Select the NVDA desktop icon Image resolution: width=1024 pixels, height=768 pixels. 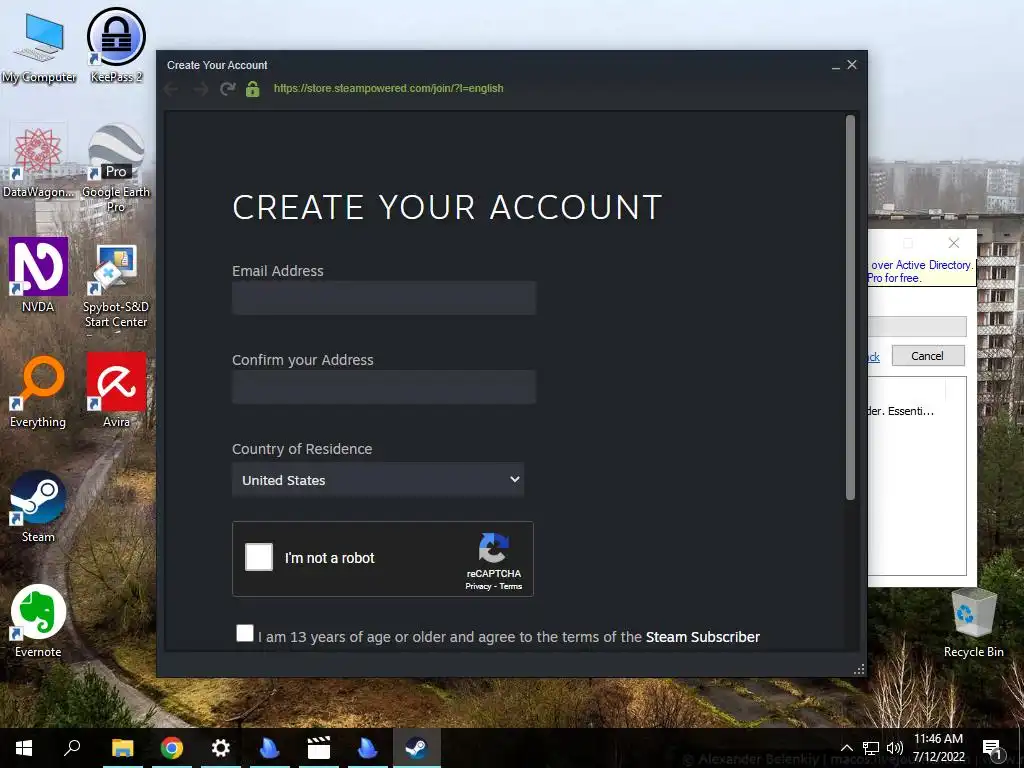point(38,274)
